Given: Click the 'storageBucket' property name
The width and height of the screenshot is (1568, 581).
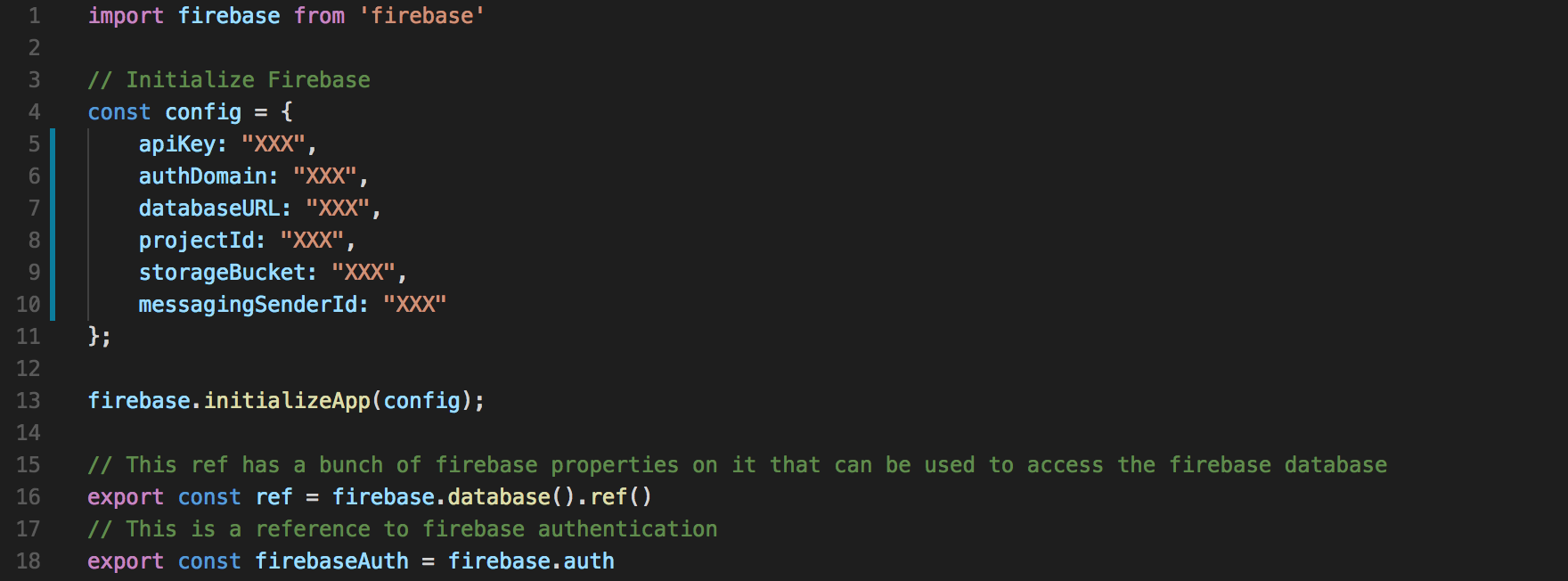Looking at the screenshot, I should coord(222,273).
